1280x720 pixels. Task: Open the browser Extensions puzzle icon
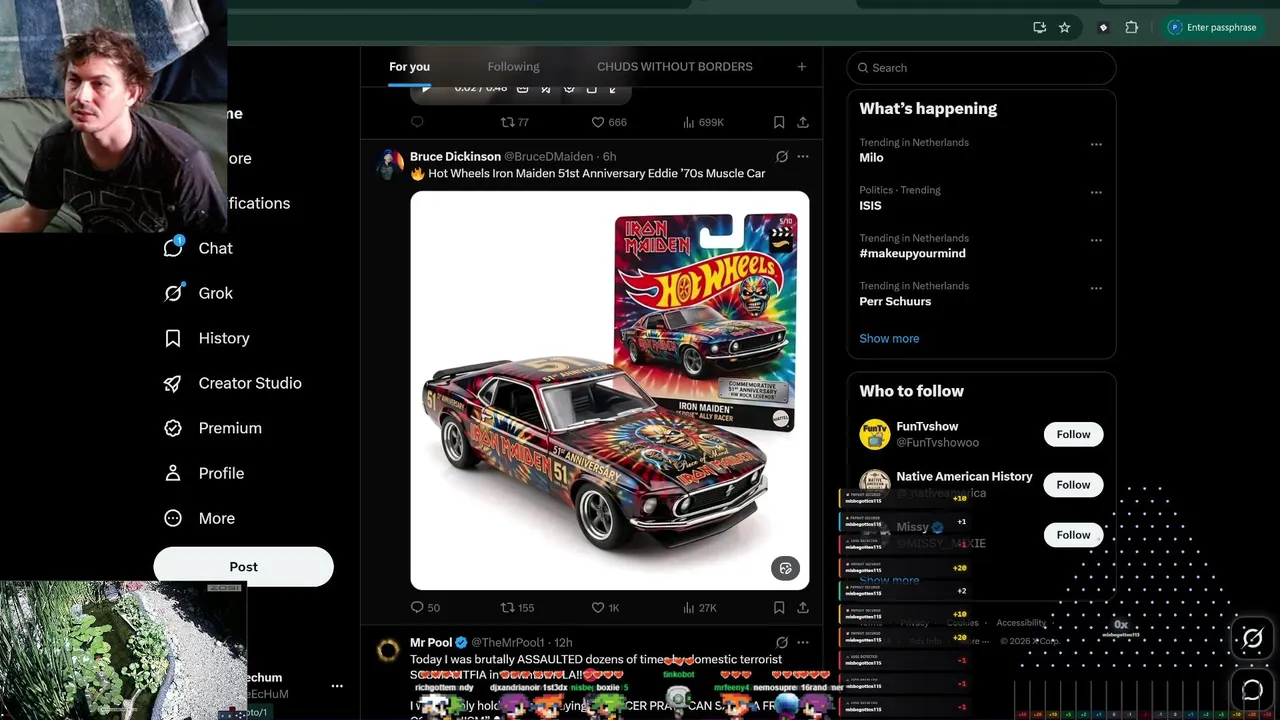[x=1131, y=28]
